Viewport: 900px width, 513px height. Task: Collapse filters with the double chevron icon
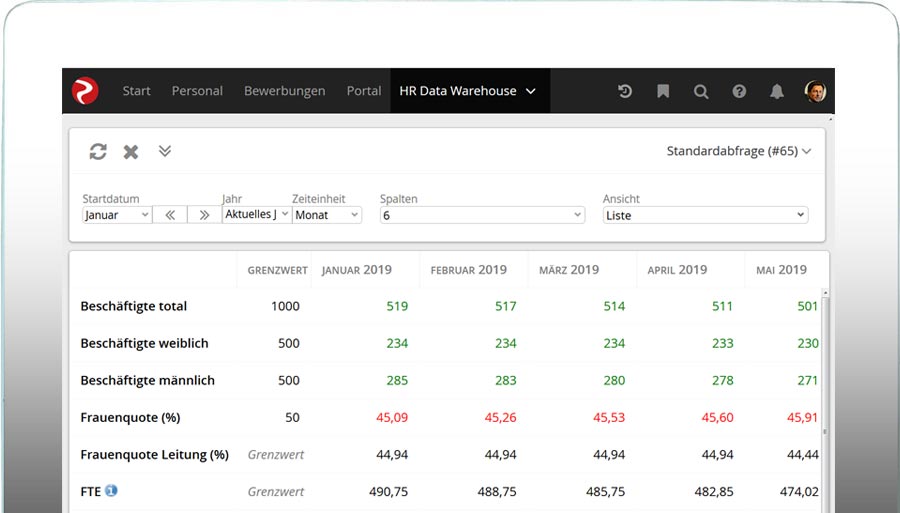click(165, 151)
